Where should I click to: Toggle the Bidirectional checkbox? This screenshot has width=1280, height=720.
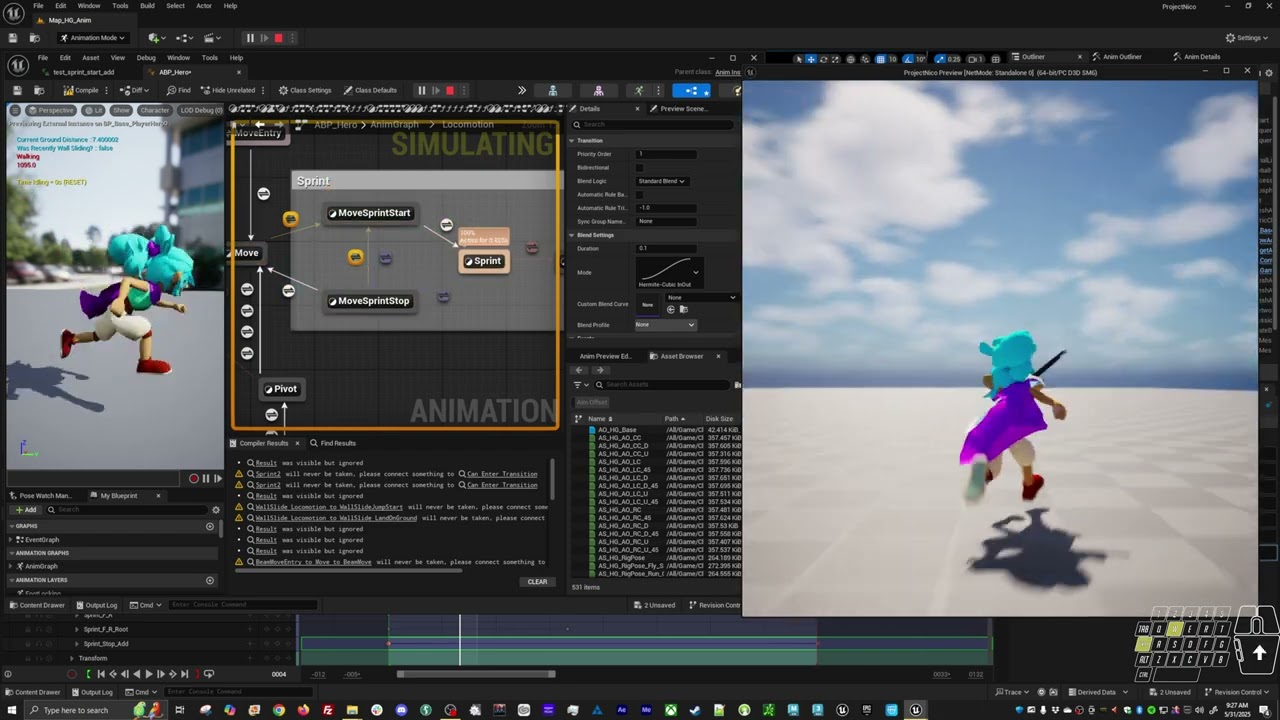[x=640, y=168]
